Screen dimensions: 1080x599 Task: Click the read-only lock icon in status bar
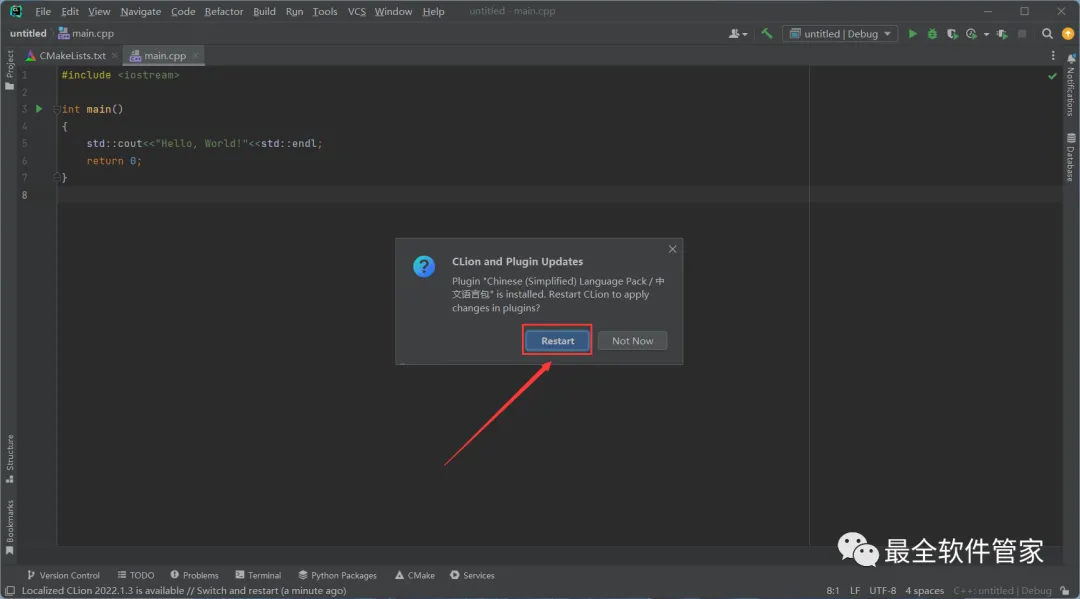click(x=1065, y=591)
